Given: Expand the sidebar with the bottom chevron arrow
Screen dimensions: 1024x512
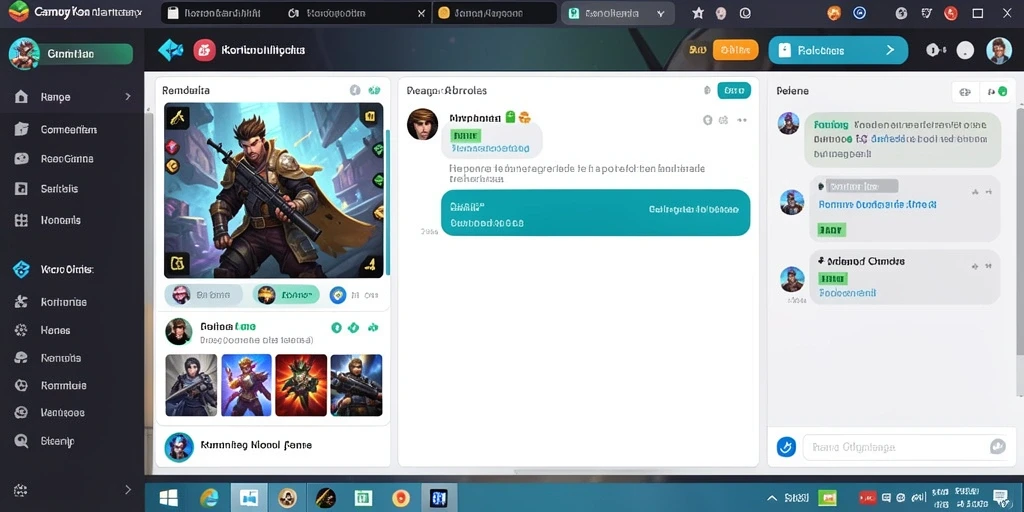Looking at the screenshot, I should point(128,490).
